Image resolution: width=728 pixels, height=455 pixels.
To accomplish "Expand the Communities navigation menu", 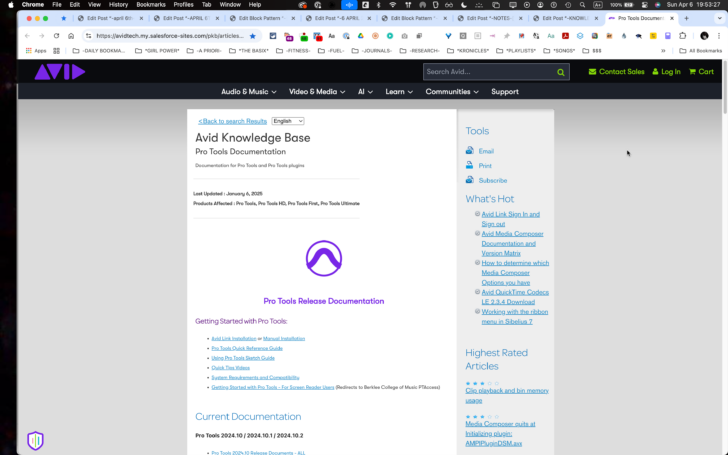I will click(x=451, y=91).
